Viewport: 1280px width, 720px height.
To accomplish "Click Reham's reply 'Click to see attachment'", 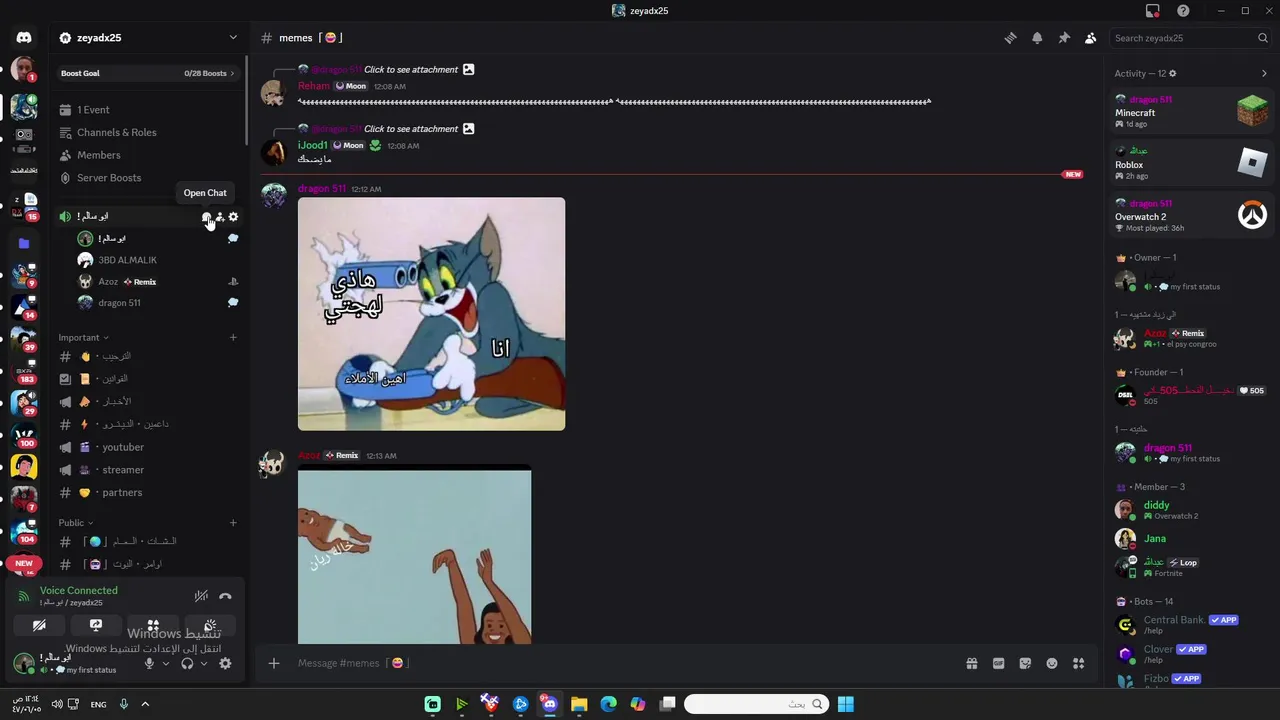I will 411,70.
